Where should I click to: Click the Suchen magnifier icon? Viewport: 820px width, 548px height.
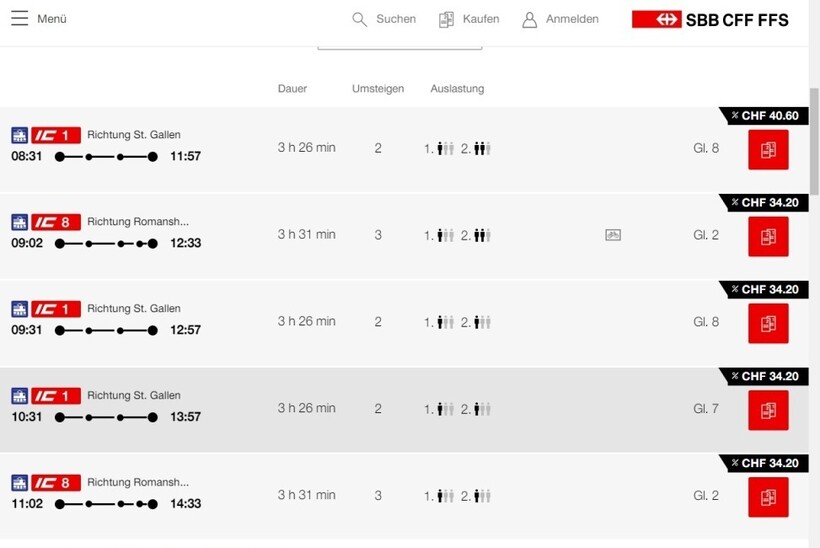click(x=360, y=19)
